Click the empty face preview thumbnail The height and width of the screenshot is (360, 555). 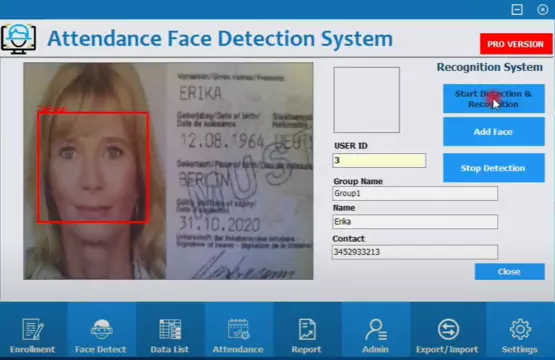click(366, 100)
